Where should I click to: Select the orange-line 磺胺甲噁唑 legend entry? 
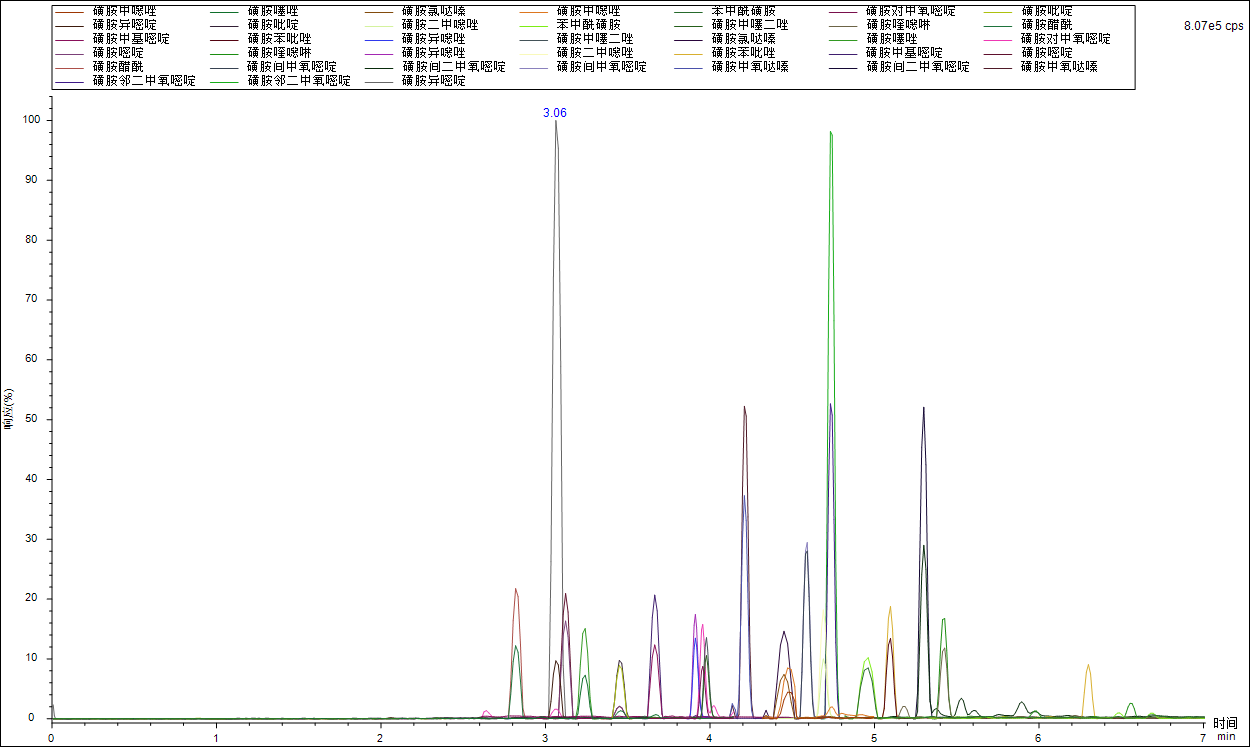point(587,11)
